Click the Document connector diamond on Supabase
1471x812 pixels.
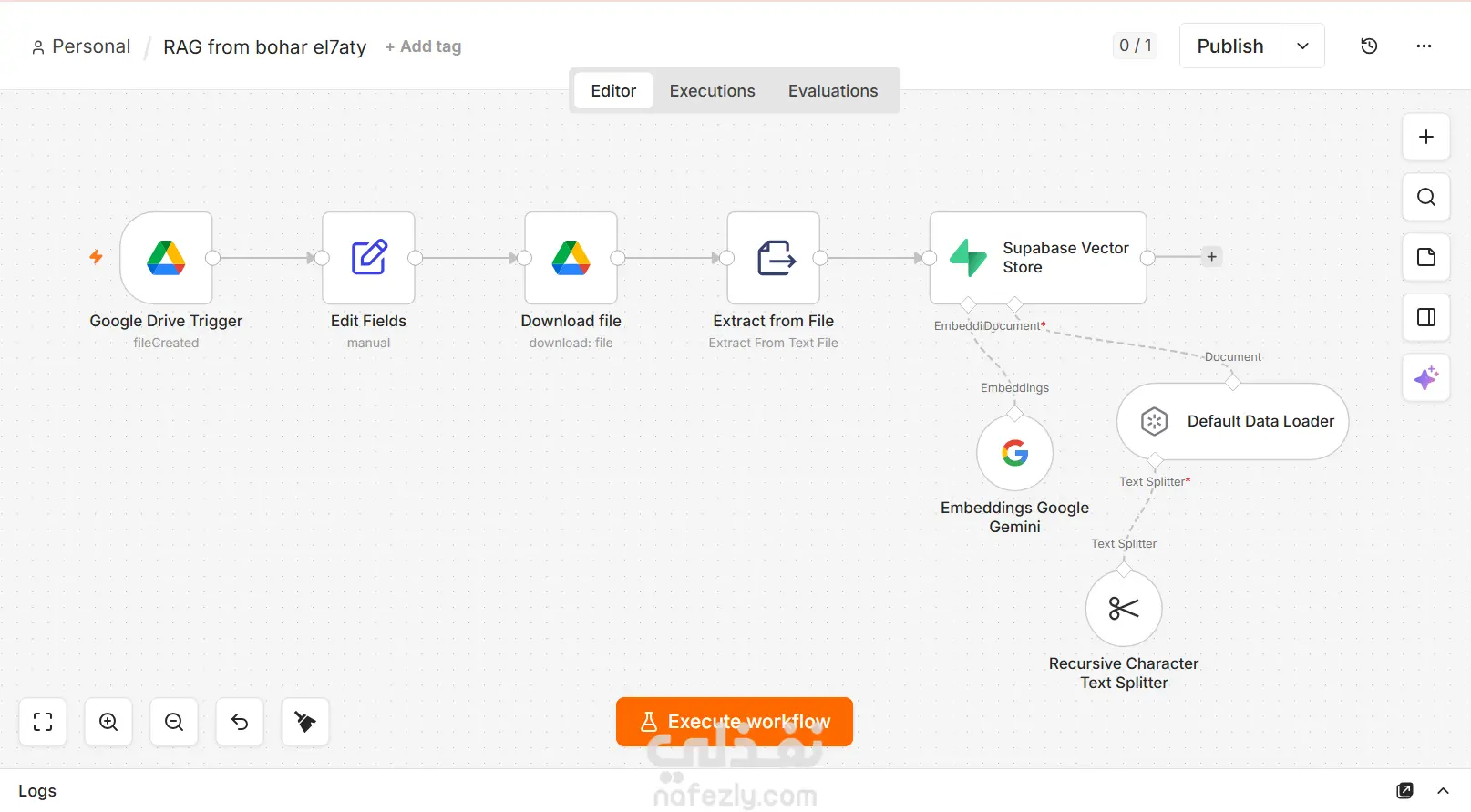[1014, 303]
